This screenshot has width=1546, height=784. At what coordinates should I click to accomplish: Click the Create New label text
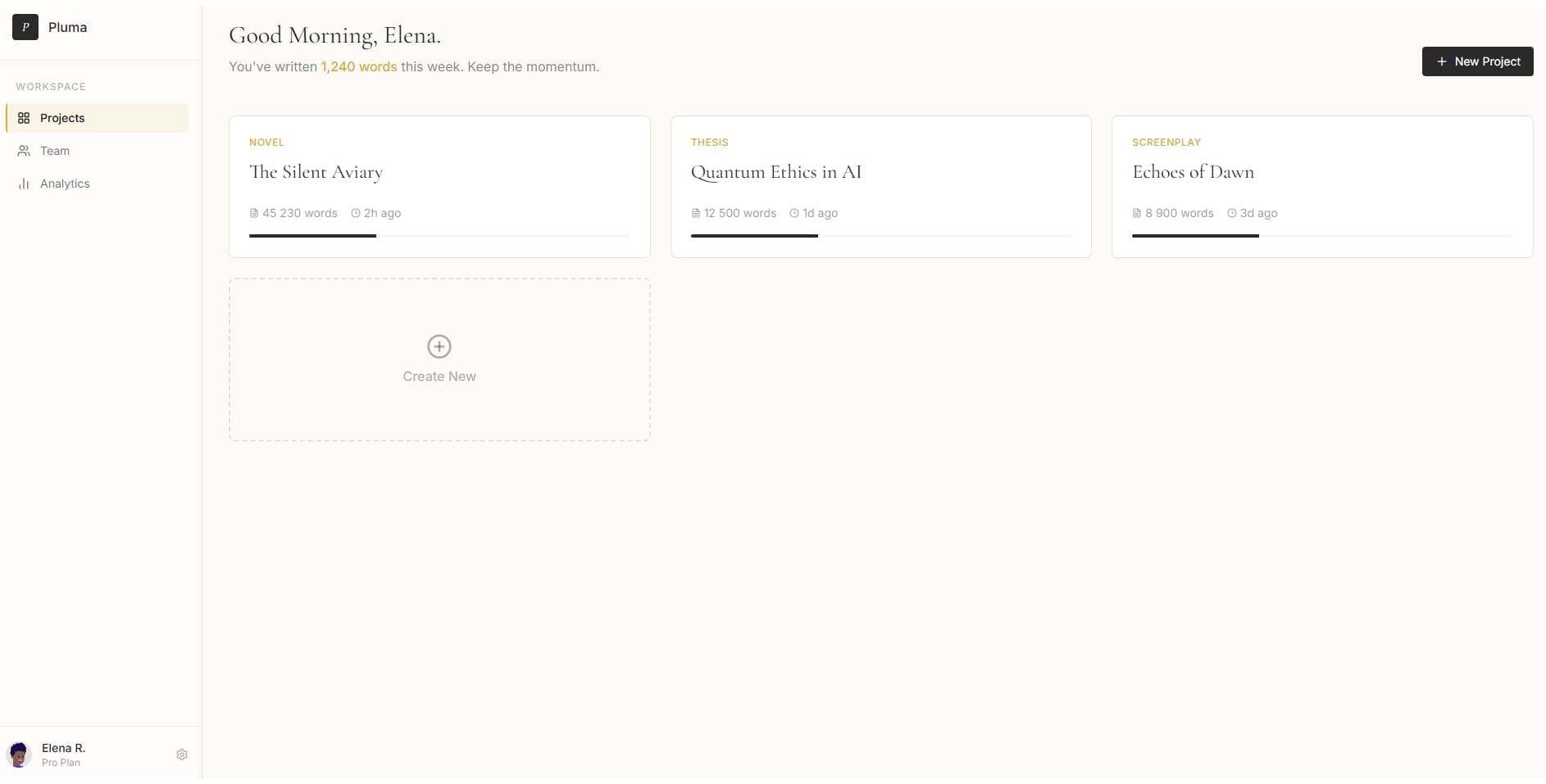coord(439,376)
